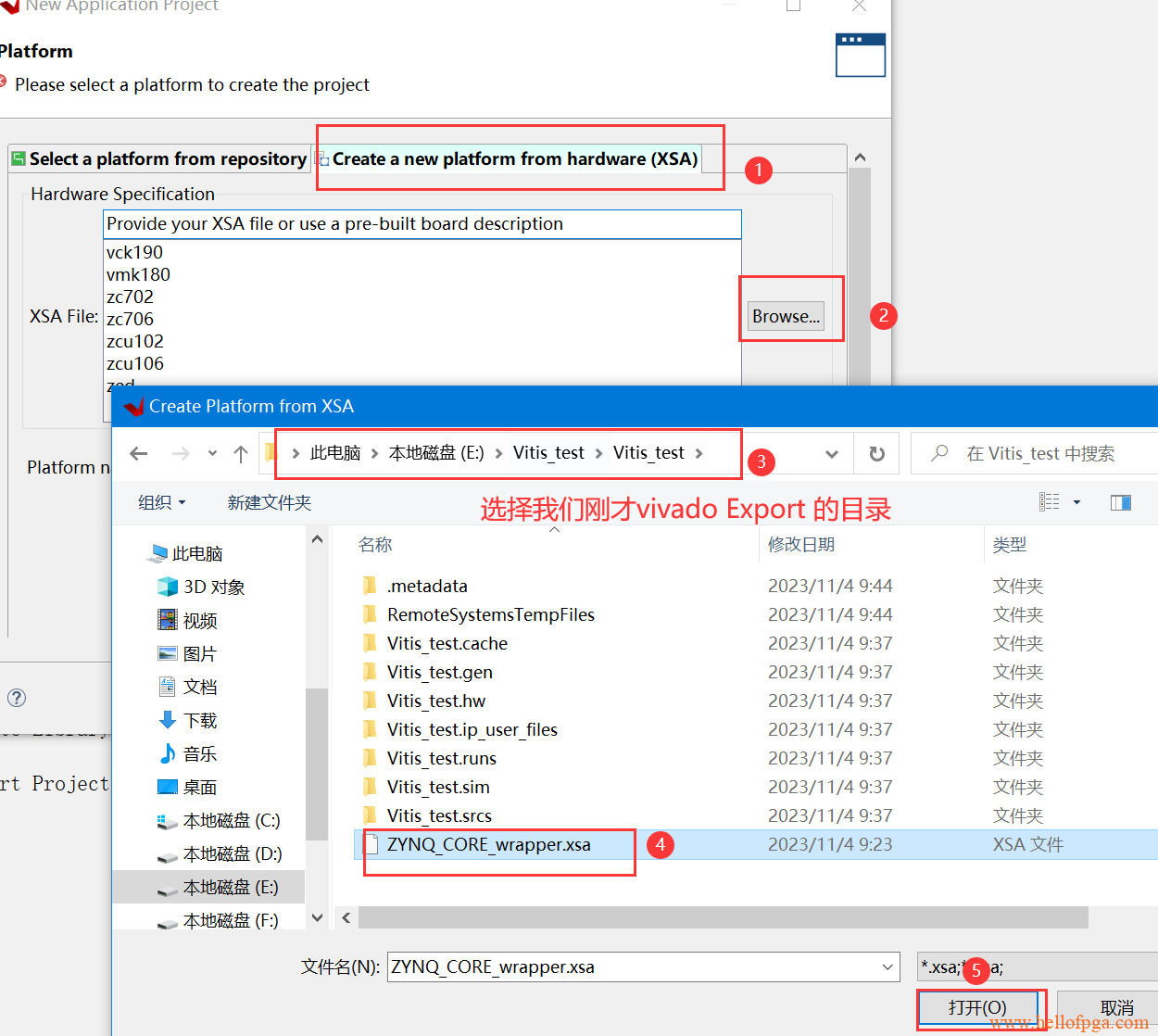Screen dimensions: 1158x1036
Task: Click the 打开(O) button
Action: (977, 1007)
